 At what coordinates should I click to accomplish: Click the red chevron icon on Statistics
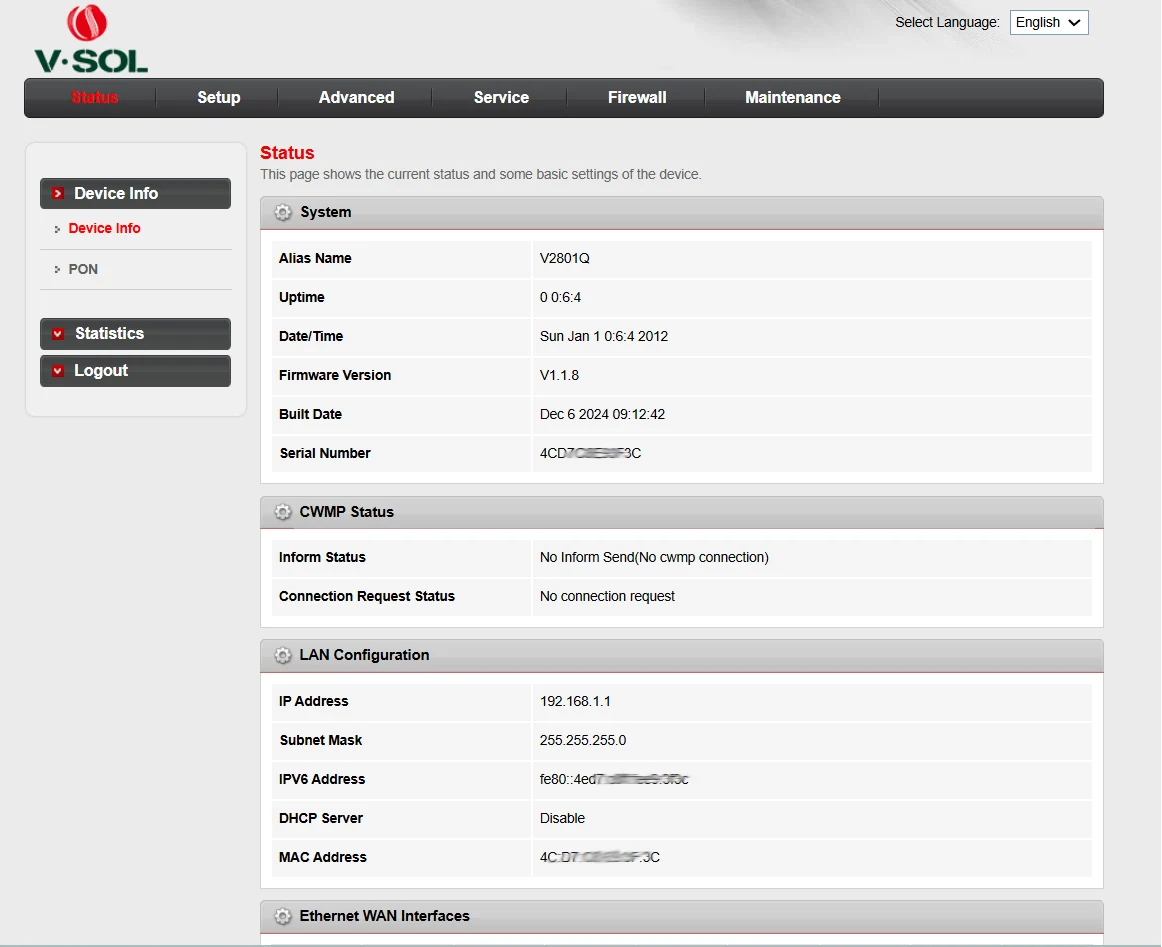58,334
